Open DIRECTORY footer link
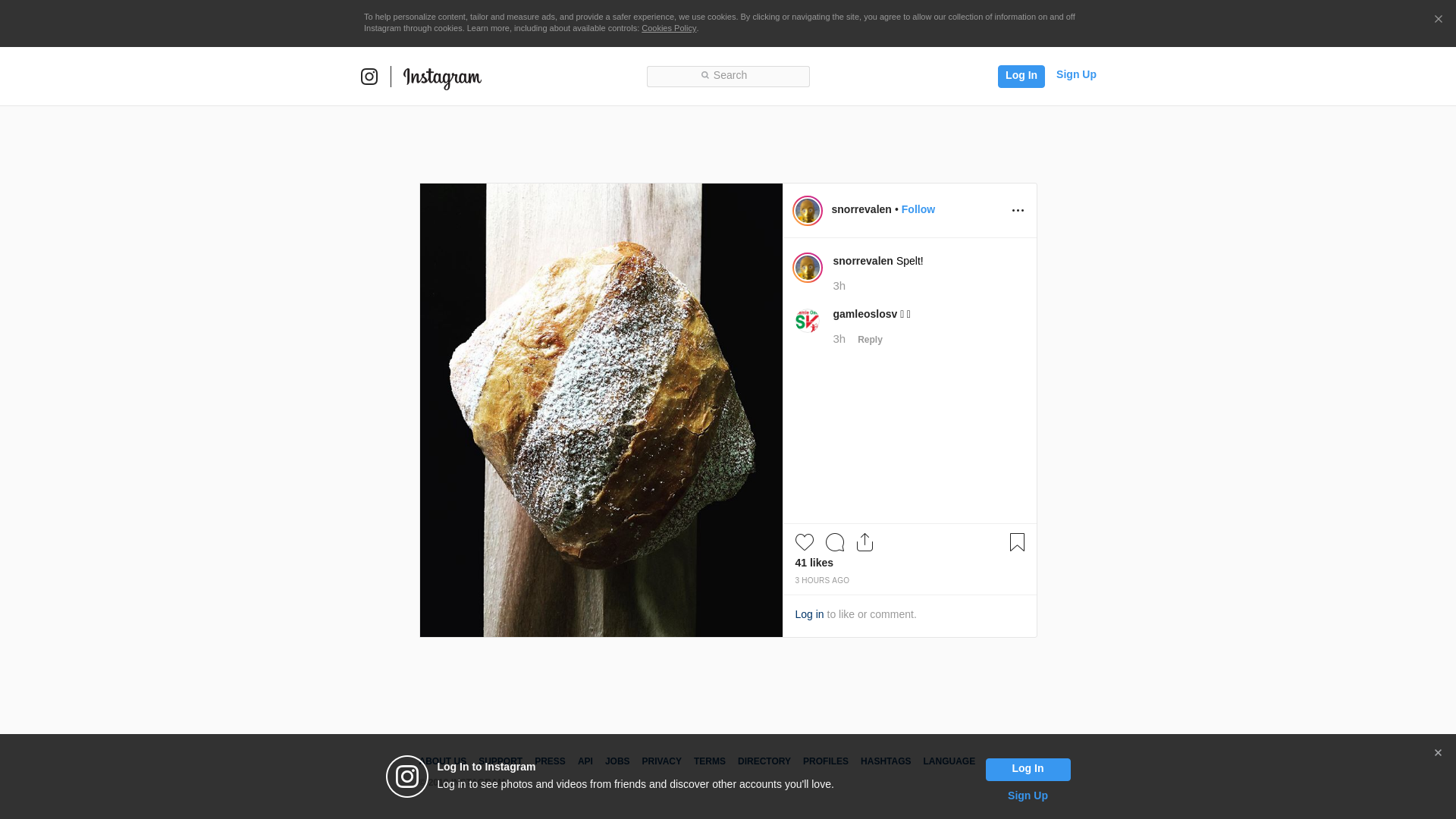This screenshot has height=819, width=1456. [x=764, y=761]
